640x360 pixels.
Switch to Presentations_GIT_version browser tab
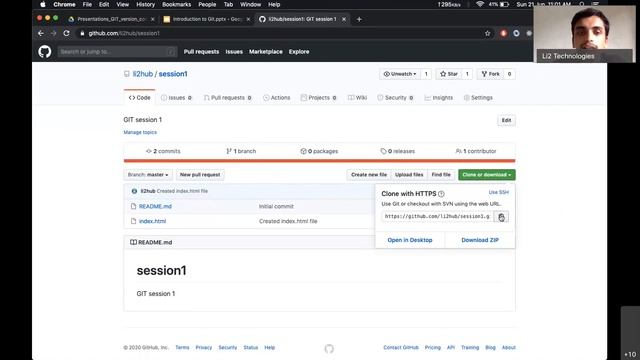coord(111,19)
